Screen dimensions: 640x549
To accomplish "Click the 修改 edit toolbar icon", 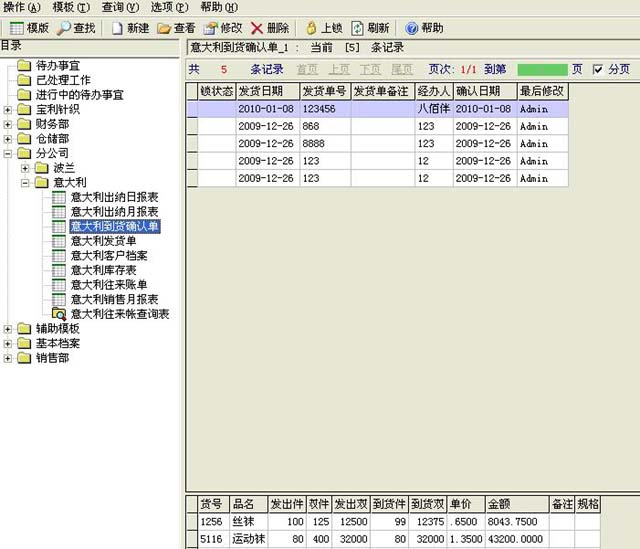I will [x=223, y=28].
